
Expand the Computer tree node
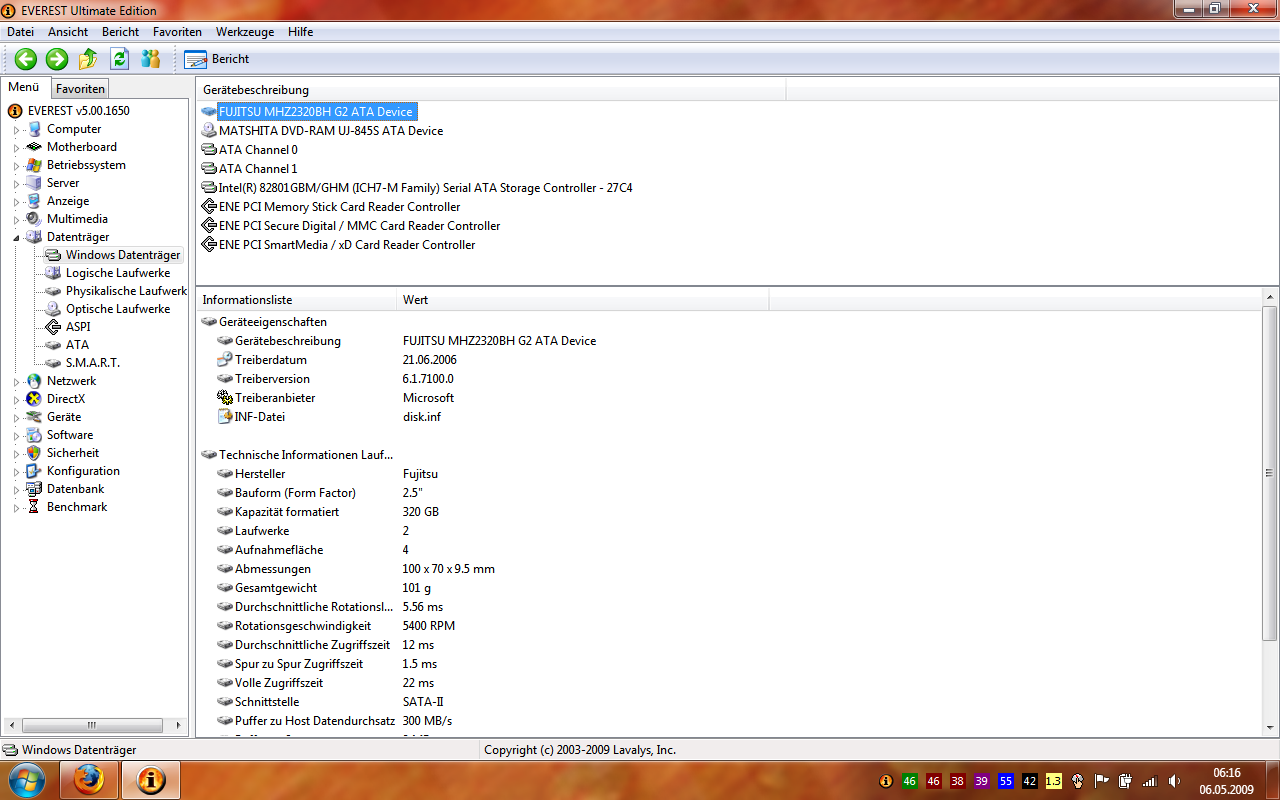(x=16, y=129)
